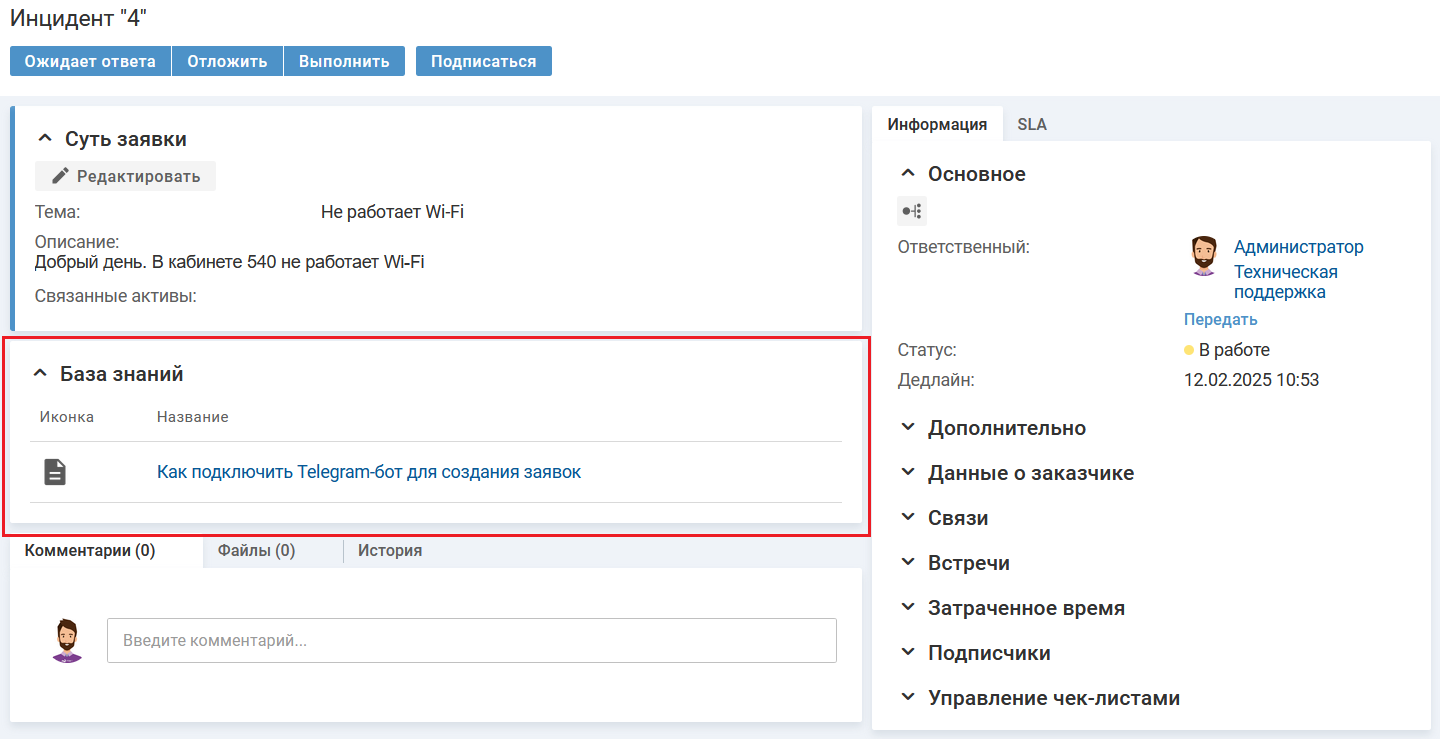Image resolution: width=1440 pixels, height=739 pixels.
Task: Collapse the База знаний section
Action: click(x=40, y=374)
